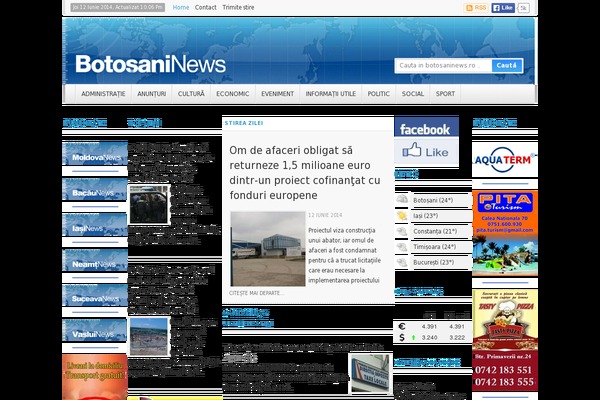Select Timișoara (24°) weather row

[441, 247]
